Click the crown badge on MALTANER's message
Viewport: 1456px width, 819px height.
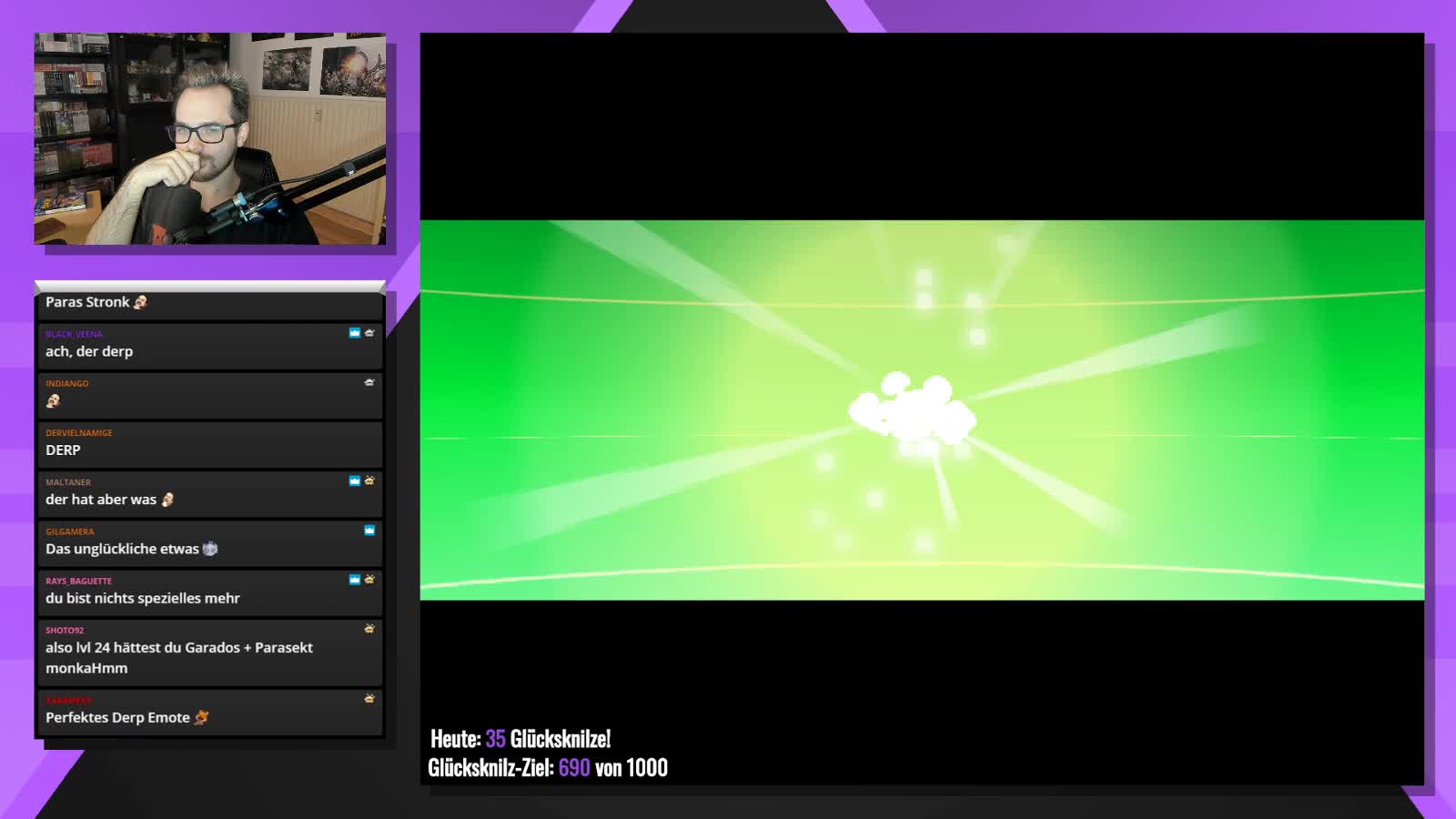[x=355, y=480]
